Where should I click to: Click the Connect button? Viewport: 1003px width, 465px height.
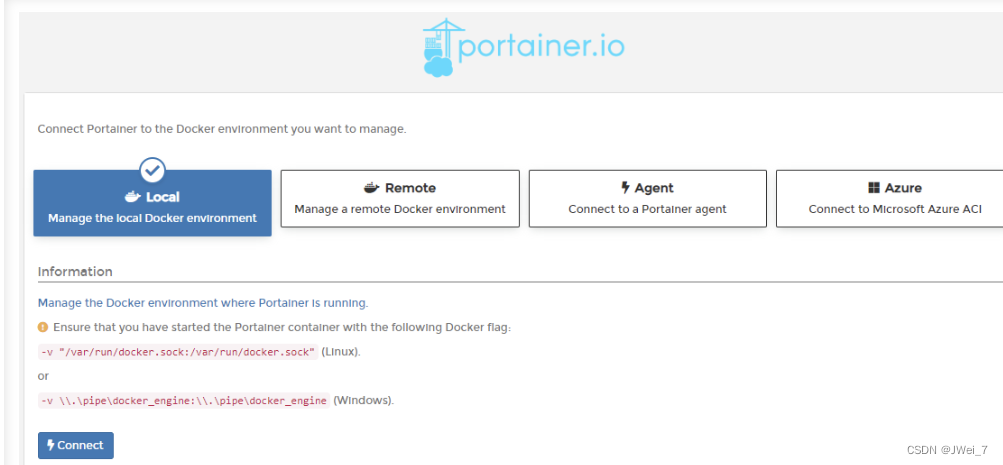click(x=75, y=445)
